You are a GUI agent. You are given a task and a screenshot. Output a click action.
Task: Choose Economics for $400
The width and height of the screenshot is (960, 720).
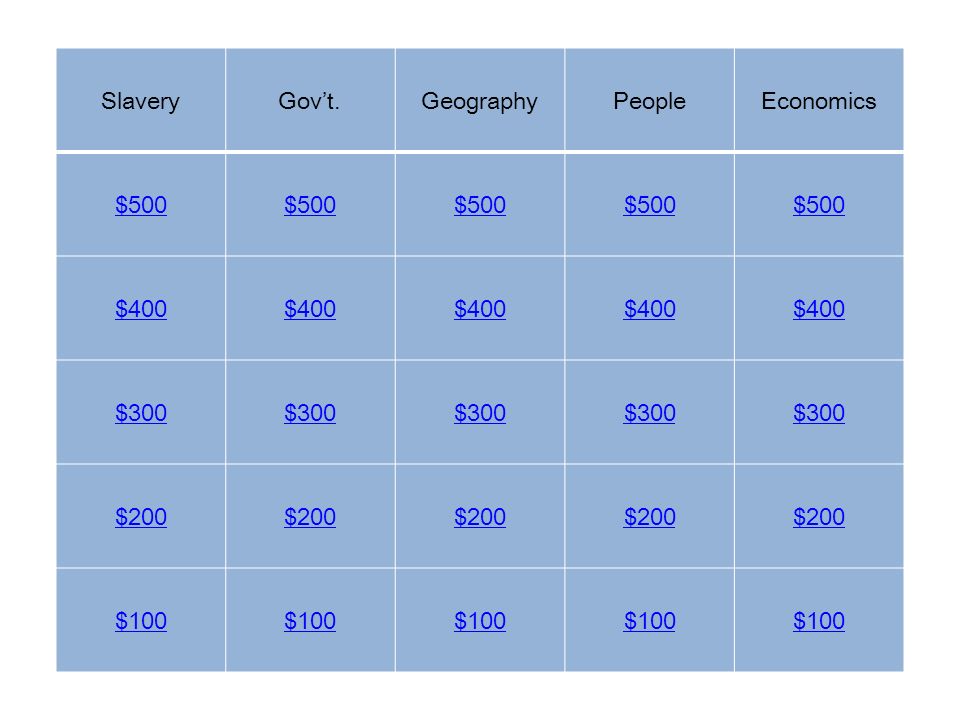pyautogui.click(x=819, y=309)
